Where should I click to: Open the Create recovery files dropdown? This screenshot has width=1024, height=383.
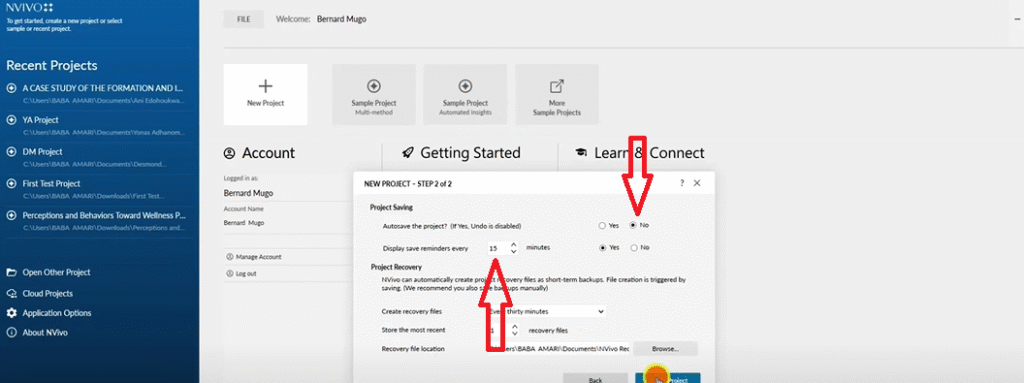click(547, 311)
